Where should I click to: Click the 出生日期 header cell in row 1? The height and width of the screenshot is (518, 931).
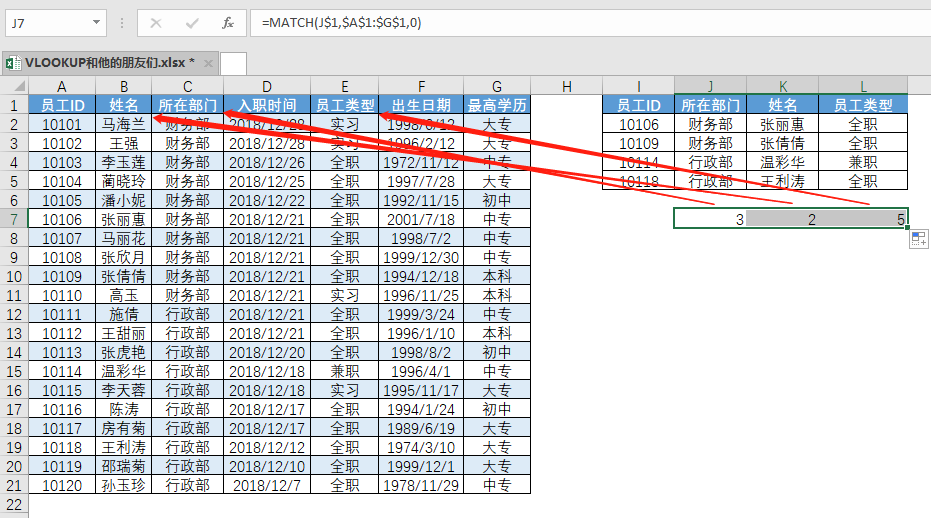tap(421, 105)
